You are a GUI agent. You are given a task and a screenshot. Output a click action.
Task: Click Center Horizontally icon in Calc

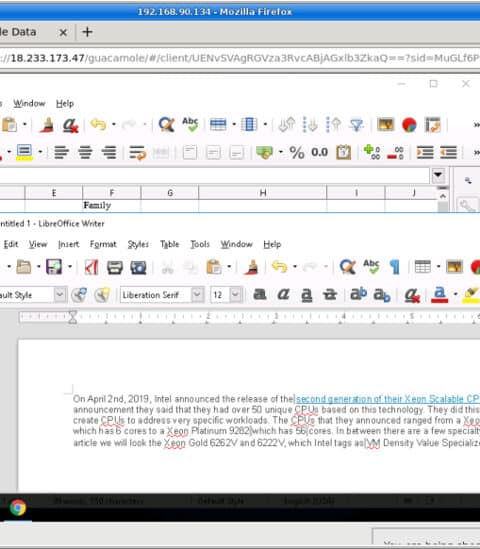click(85, 152)
